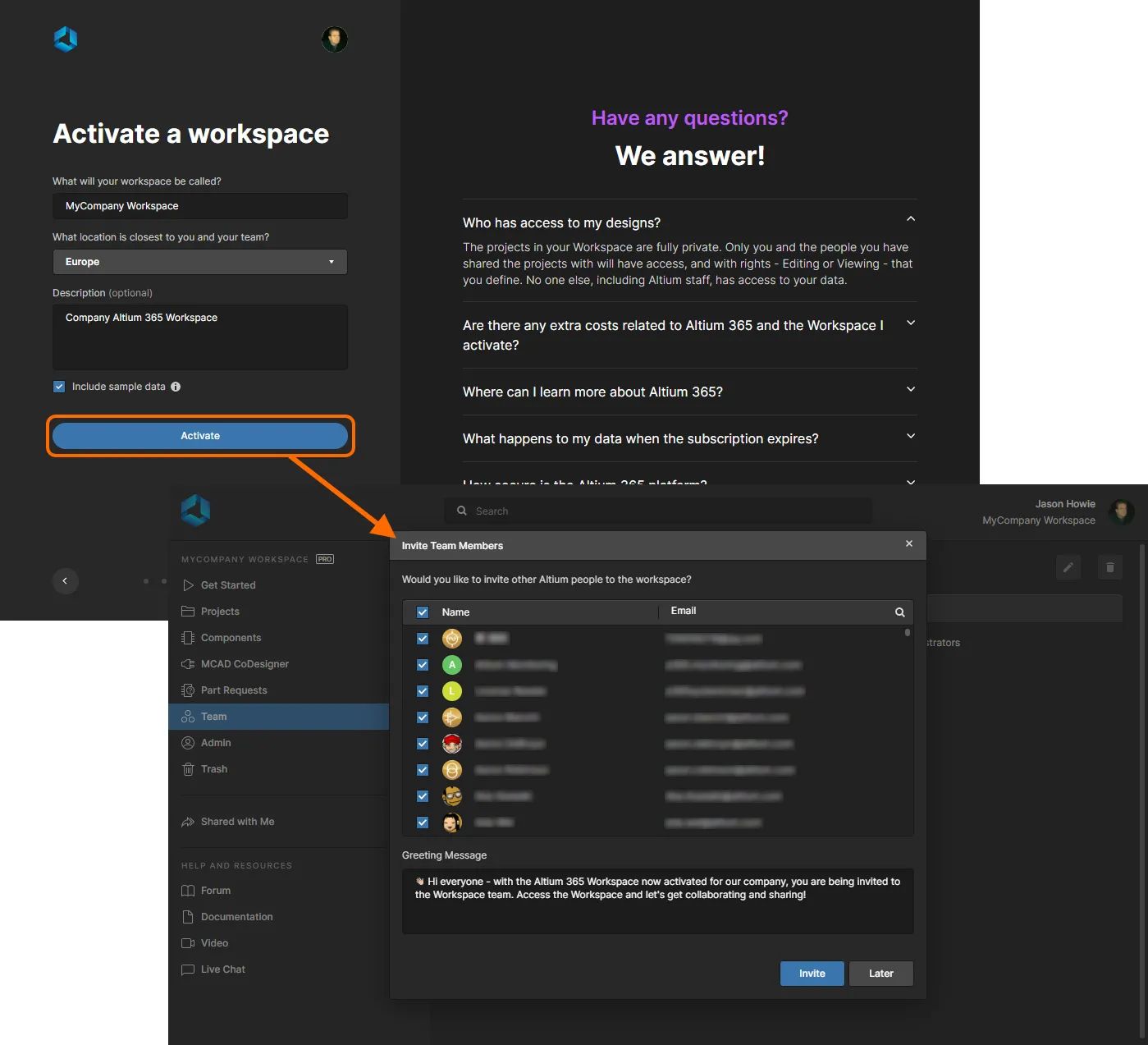Click the trash delete icon in toolbar
Image resolution: width=1148 pixels, height=1045 pixels.
[1110, 567]
